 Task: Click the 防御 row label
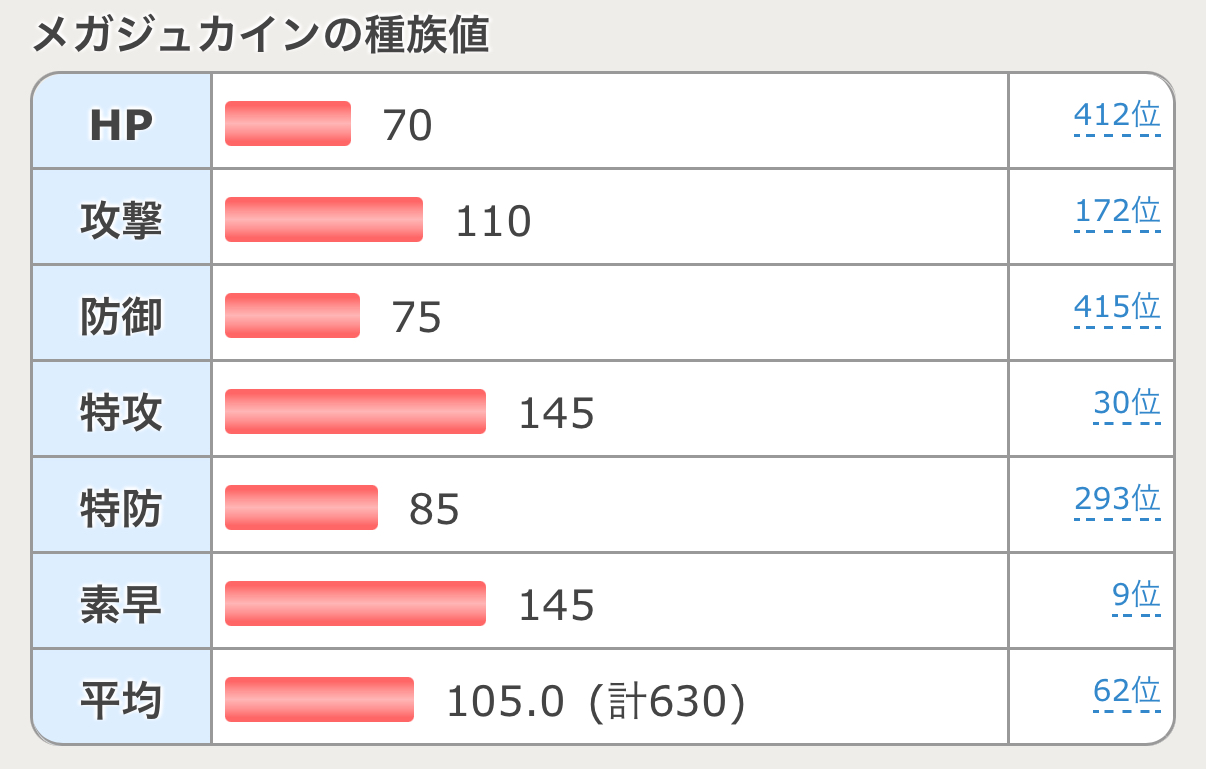coord(121,316)
